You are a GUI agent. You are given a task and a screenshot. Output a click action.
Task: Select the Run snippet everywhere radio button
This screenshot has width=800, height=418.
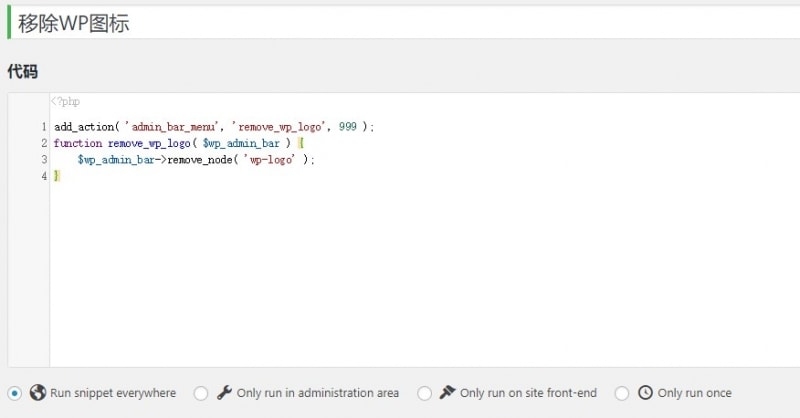15,393
